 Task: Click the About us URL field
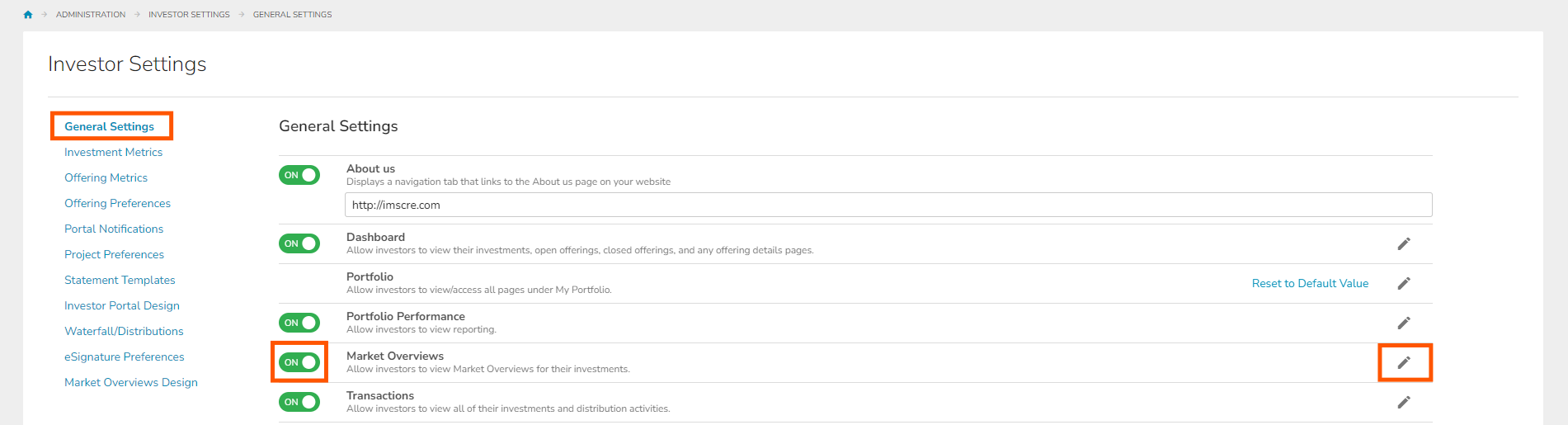tap(888, 205)
